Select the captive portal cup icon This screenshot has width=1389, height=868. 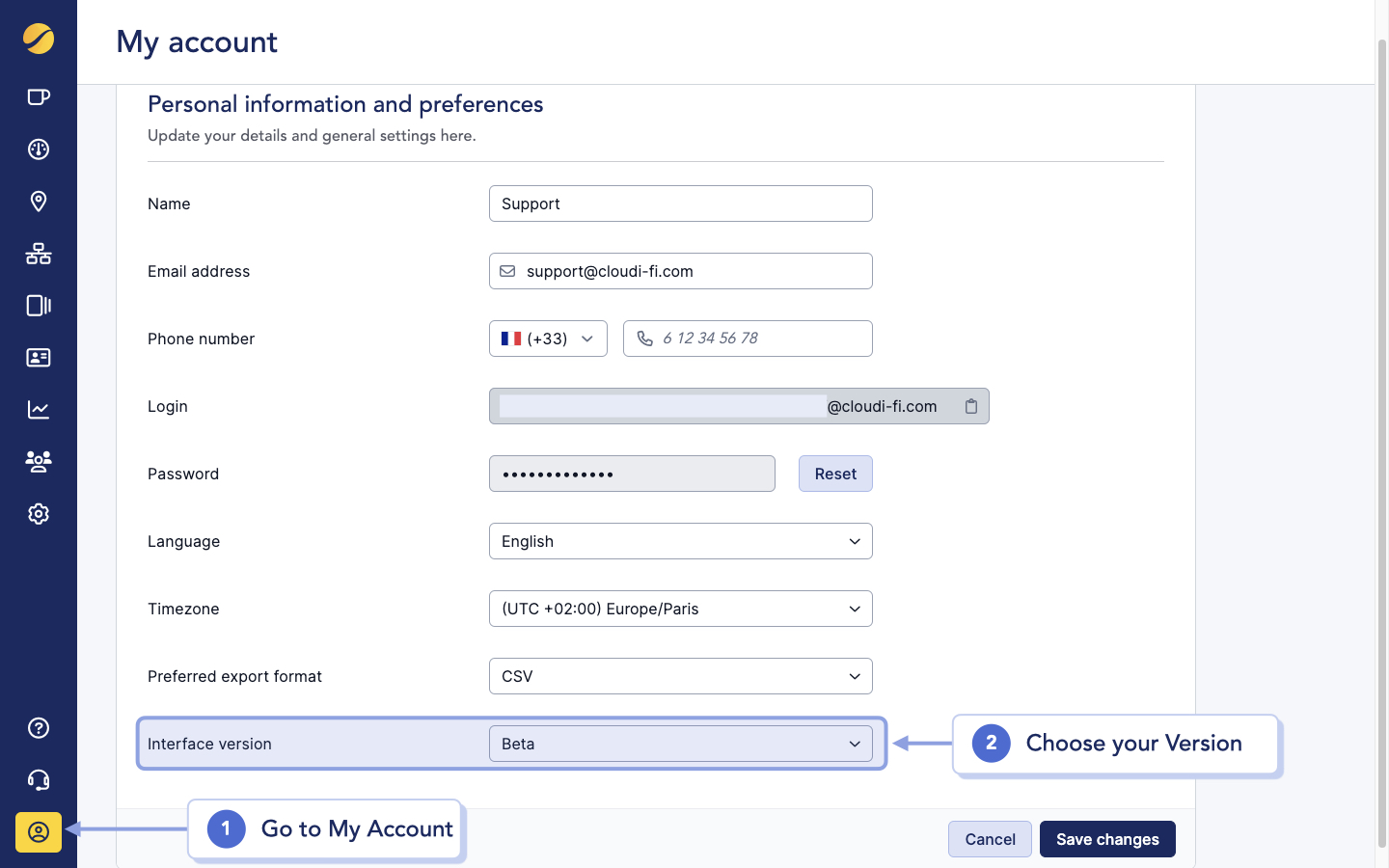point(39,96)
